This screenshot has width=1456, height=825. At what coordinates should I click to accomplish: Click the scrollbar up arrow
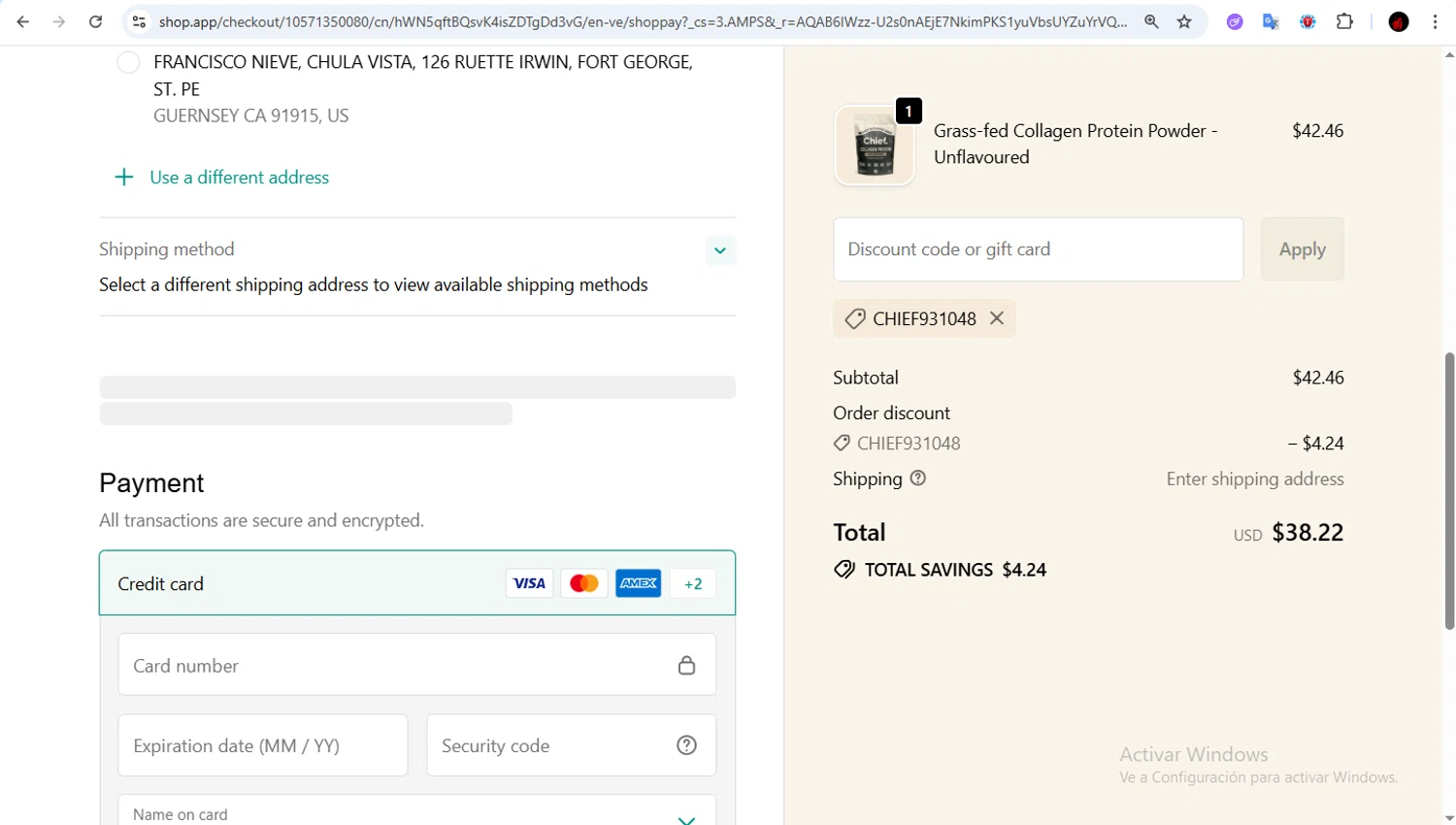click(x=1449, y=54)
